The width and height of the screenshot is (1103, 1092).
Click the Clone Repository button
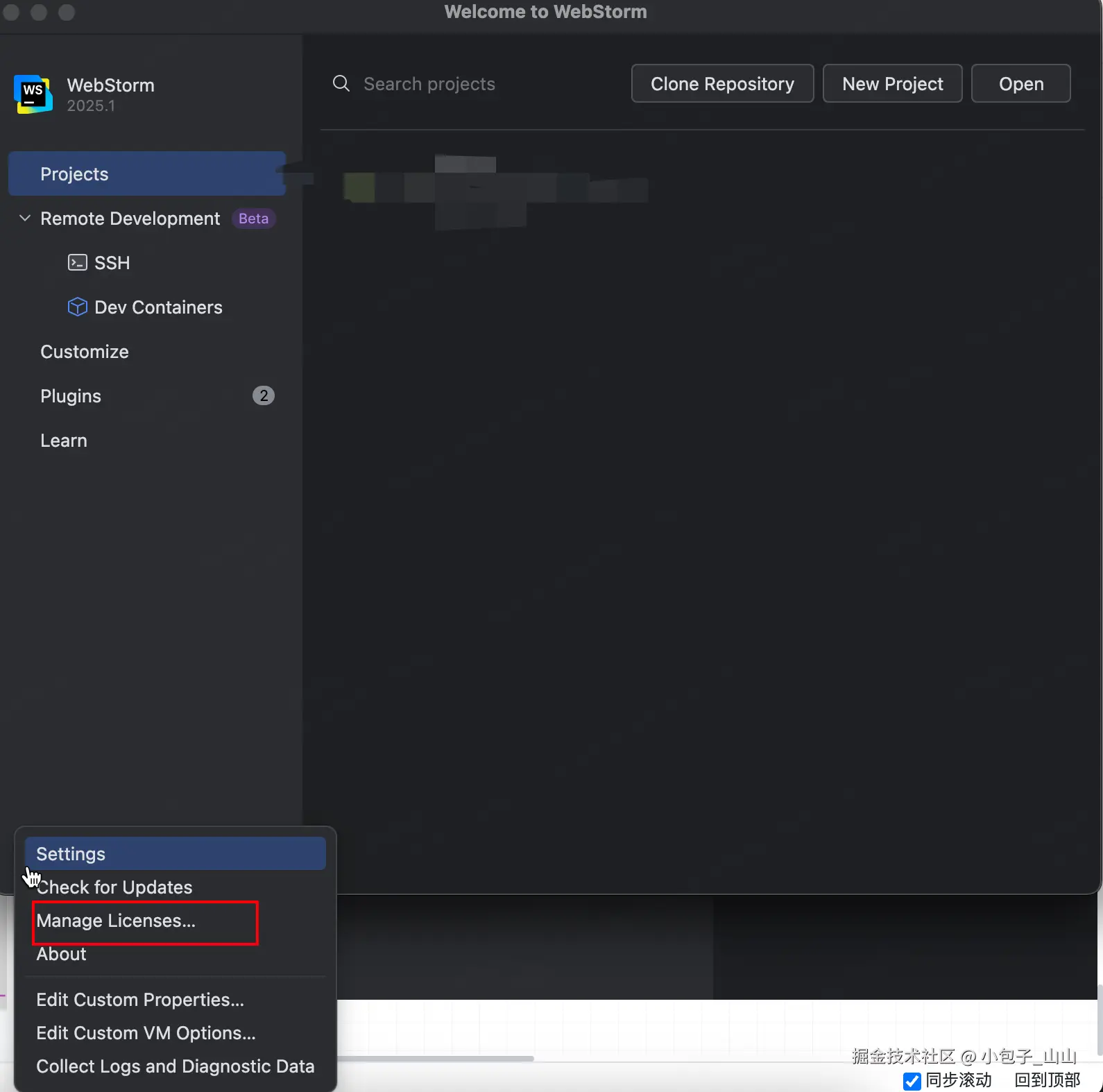pyautogui.click(x=722, y=83)
